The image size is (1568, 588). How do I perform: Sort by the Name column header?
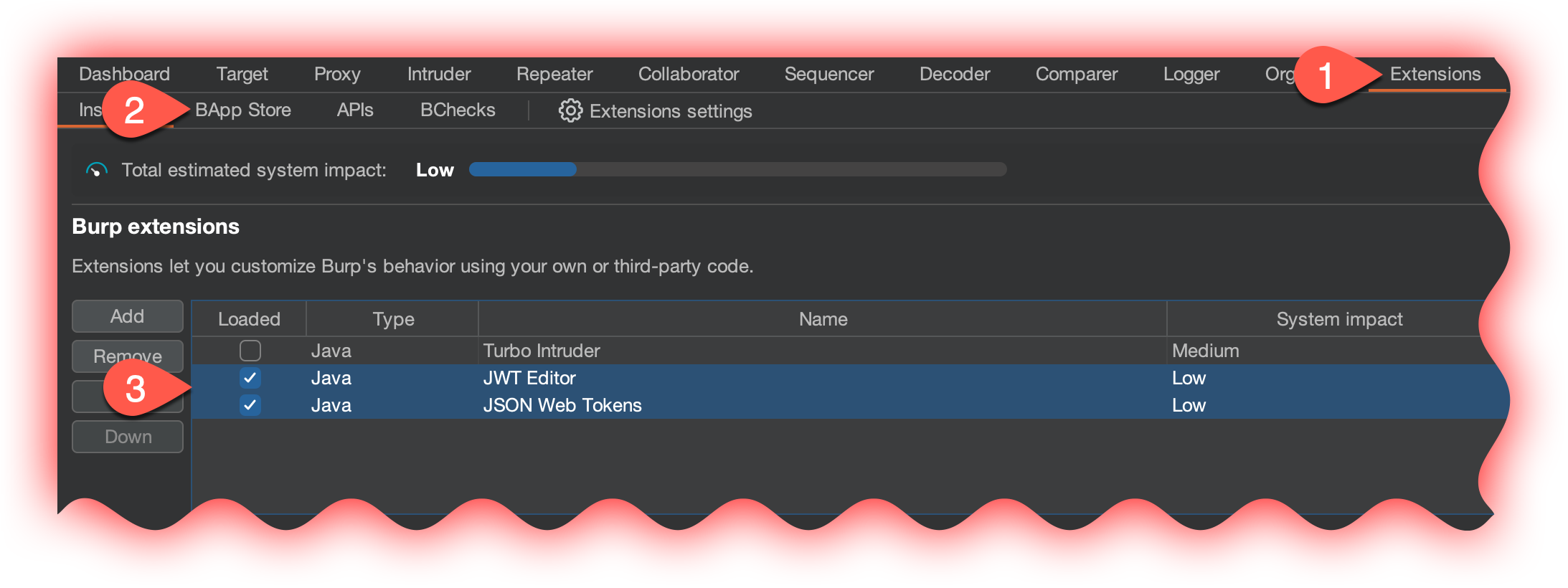(x=823, y=319)
